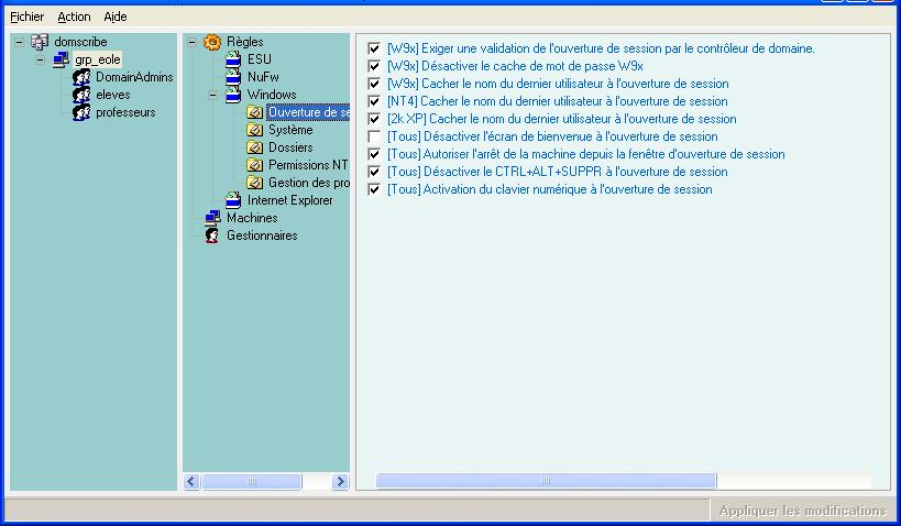
Task: Click the rules tree horizontal scrollbar thumb
Action: [x=252, y=481]
